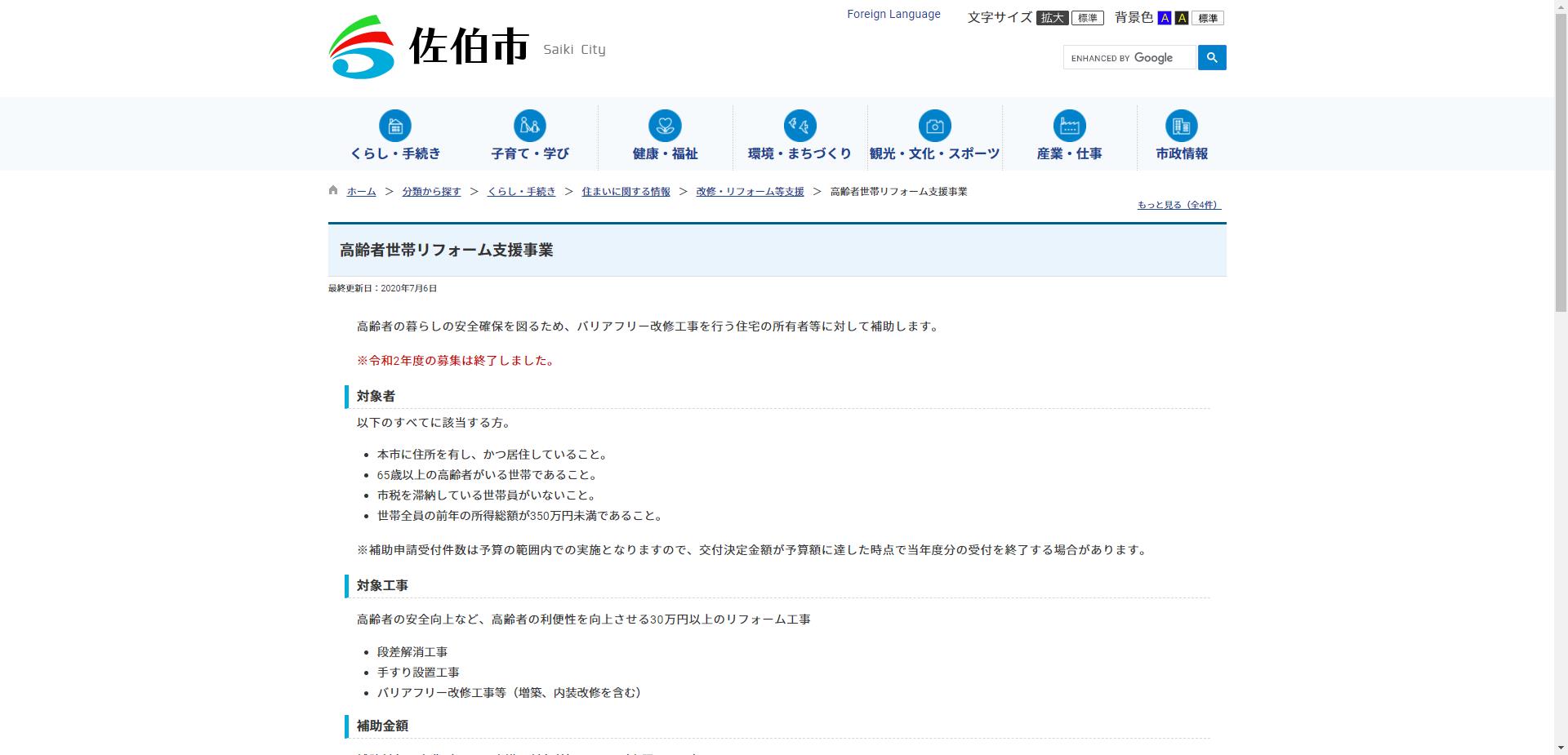
Task: Select the 環境・まちづくり icon
Action: 800,127
